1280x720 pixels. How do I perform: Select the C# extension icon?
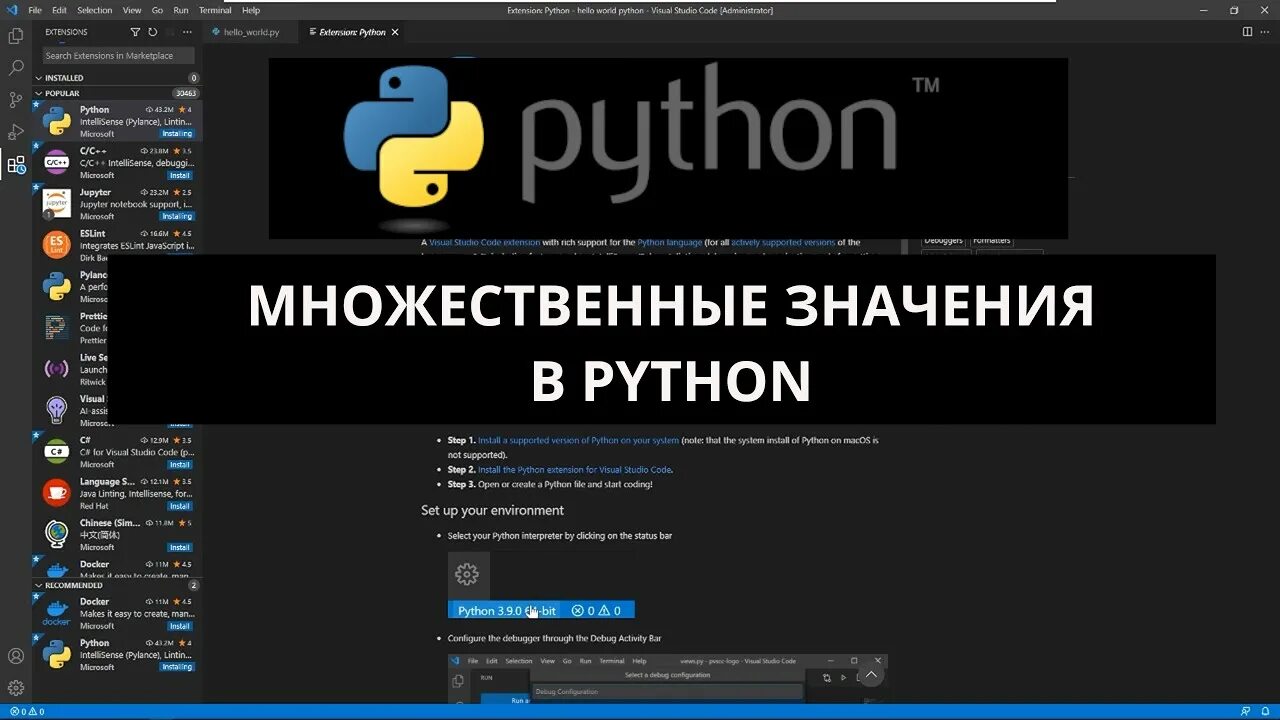click(57, 451)
